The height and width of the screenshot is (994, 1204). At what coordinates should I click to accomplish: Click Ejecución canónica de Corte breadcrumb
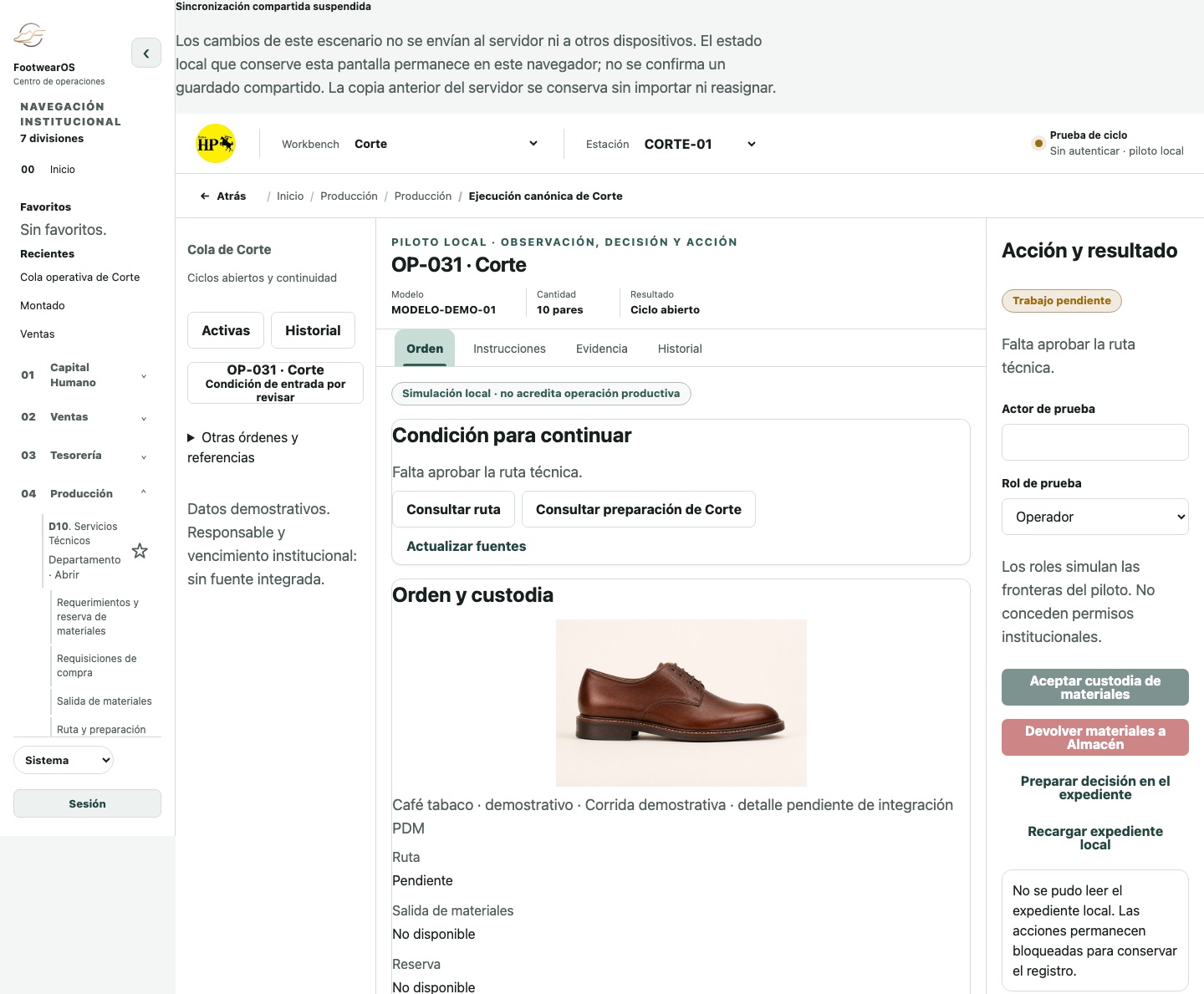coord(545,196)
